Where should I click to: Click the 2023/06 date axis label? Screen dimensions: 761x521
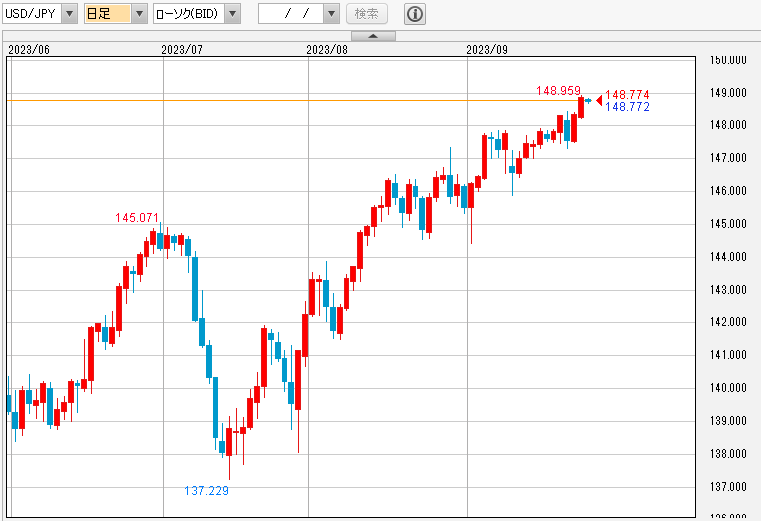29,50
